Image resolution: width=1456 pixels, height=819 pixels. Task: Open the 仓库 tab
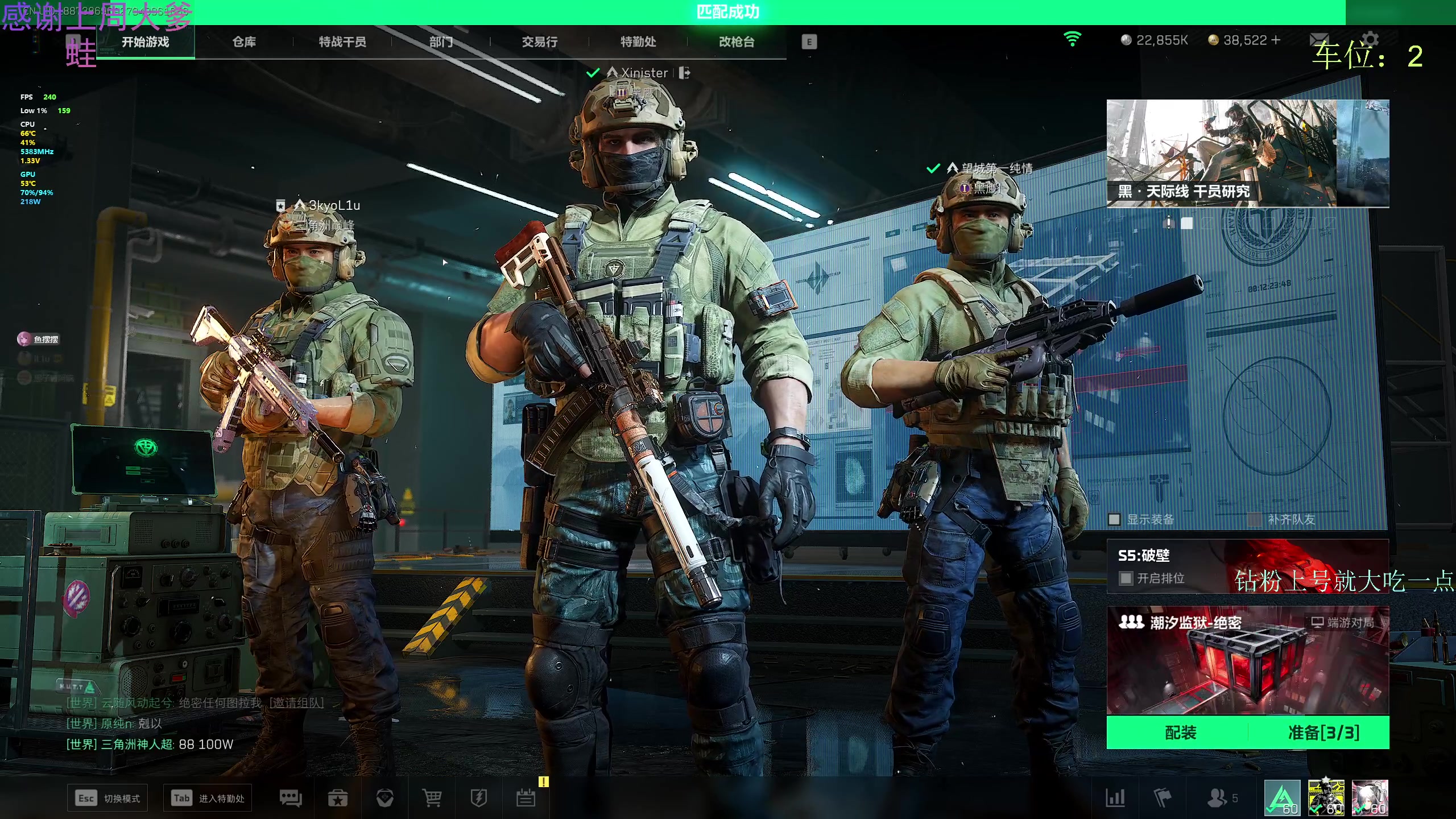click(x=244, y=42)
